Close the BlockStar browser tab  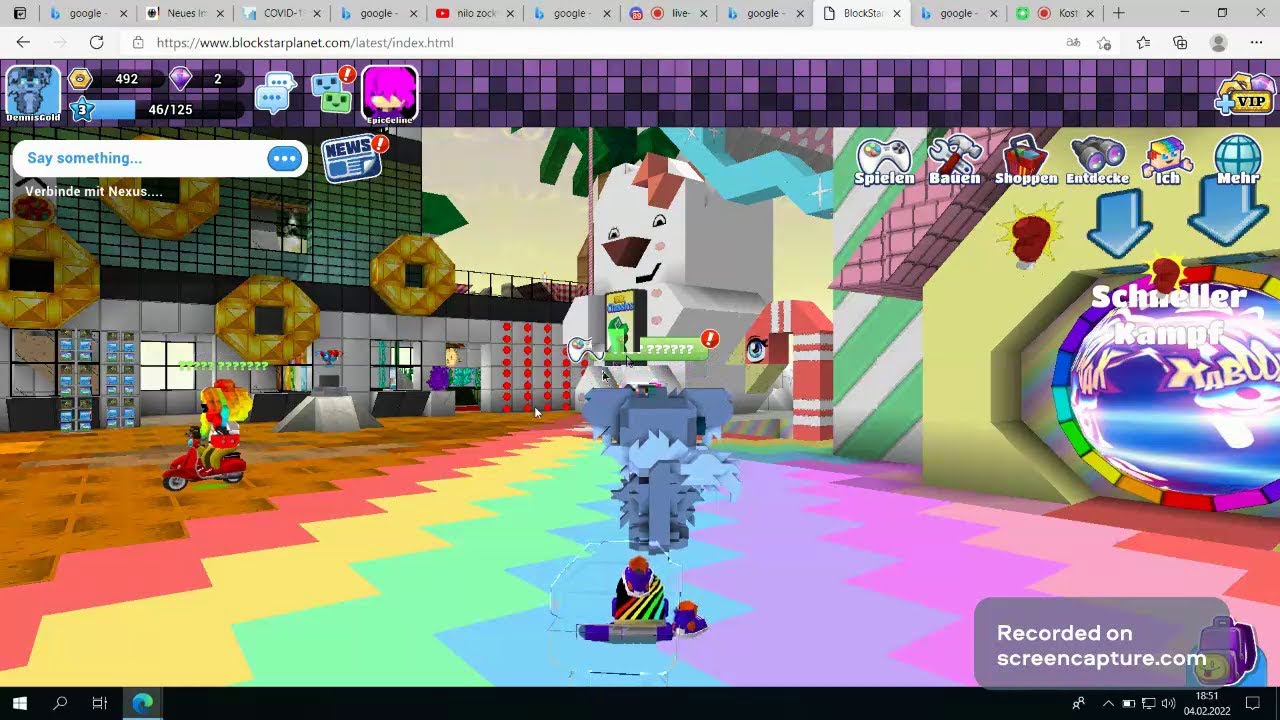[x=896, y=14]
